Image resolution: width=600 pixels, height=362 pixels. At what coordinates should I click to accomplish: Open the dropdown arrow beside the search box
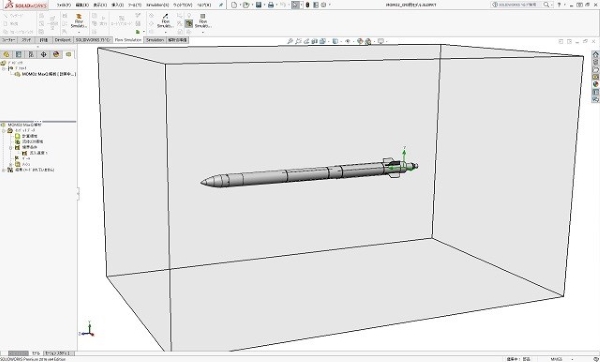552,5
